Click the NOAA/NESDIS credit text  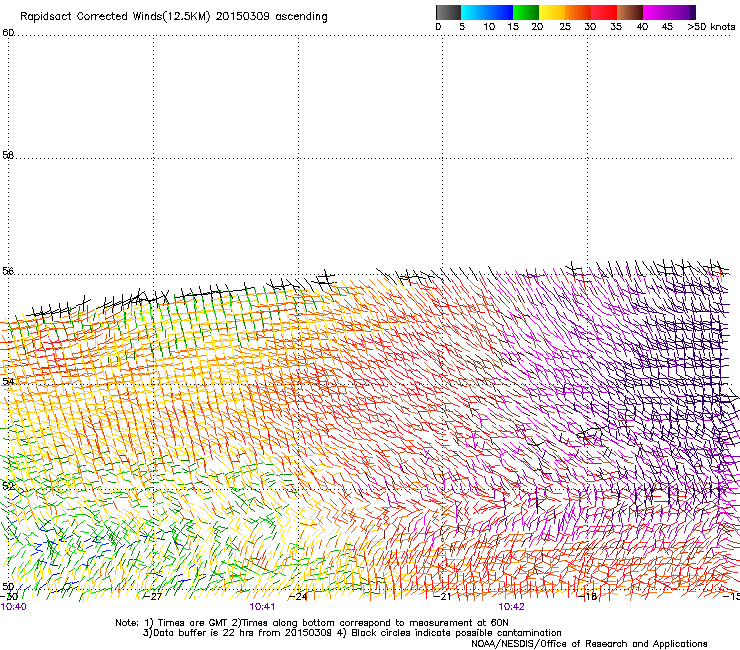pyautogui.click(x=589, y=643)
